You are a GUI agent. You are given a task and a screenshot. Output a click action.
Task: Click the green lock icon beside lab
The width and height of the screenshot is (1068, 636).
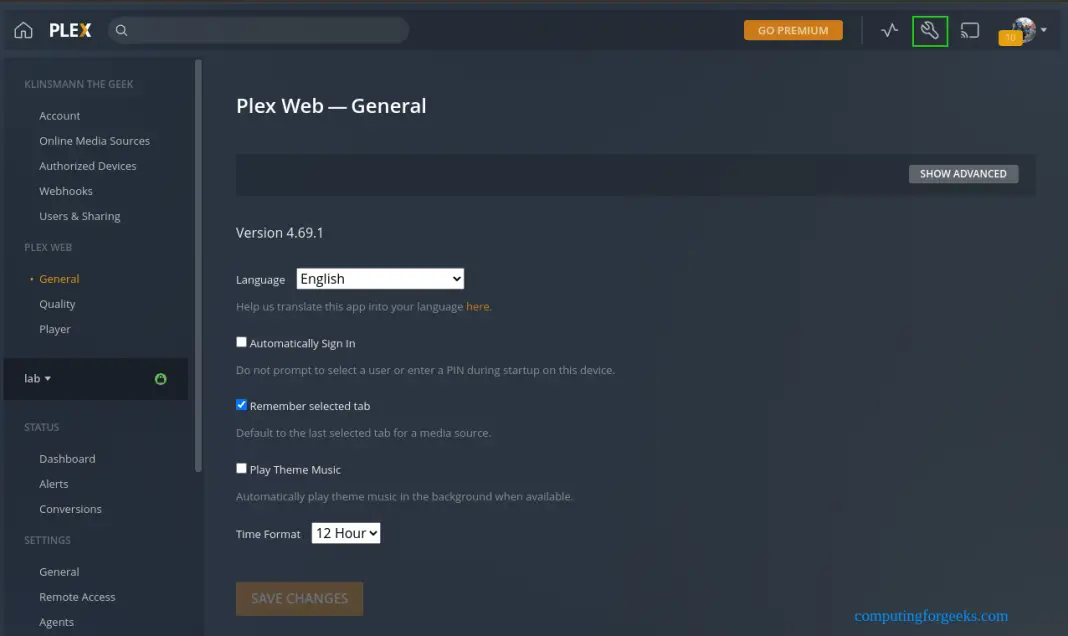click(160, 379)
